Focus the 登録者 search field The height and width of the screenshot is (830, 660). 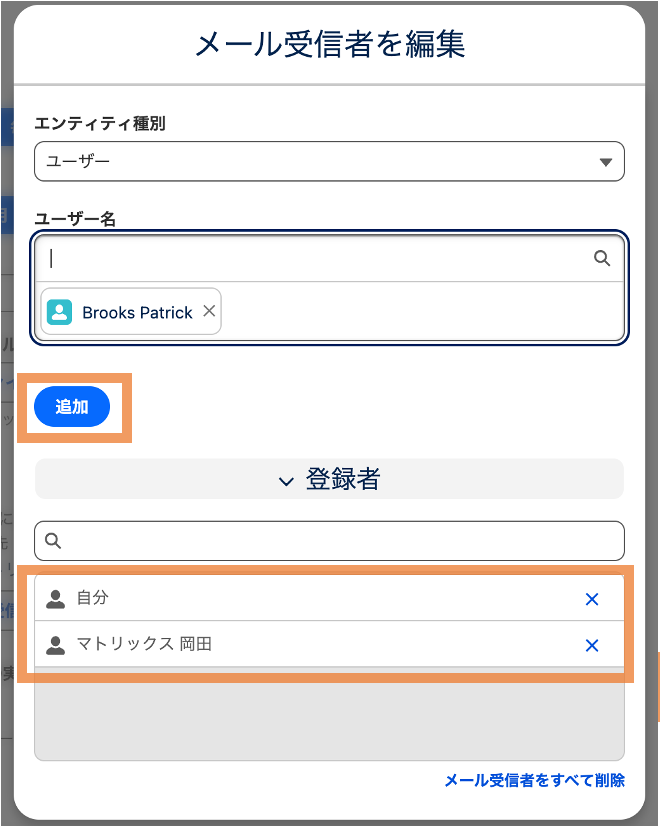coord(329,540)
